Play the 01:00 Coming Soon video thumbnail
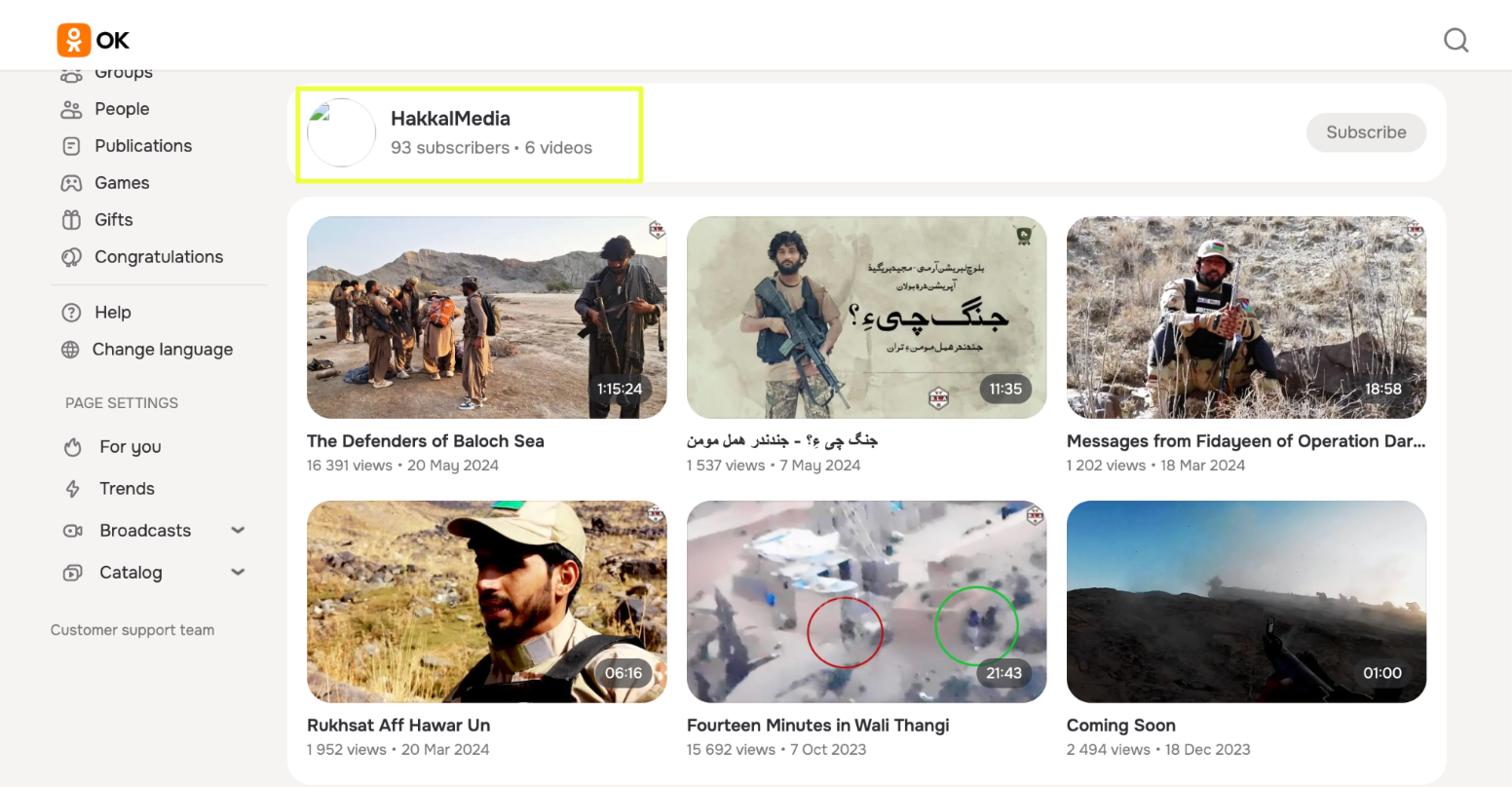 pyautogui.click(x=1246, y=601)
